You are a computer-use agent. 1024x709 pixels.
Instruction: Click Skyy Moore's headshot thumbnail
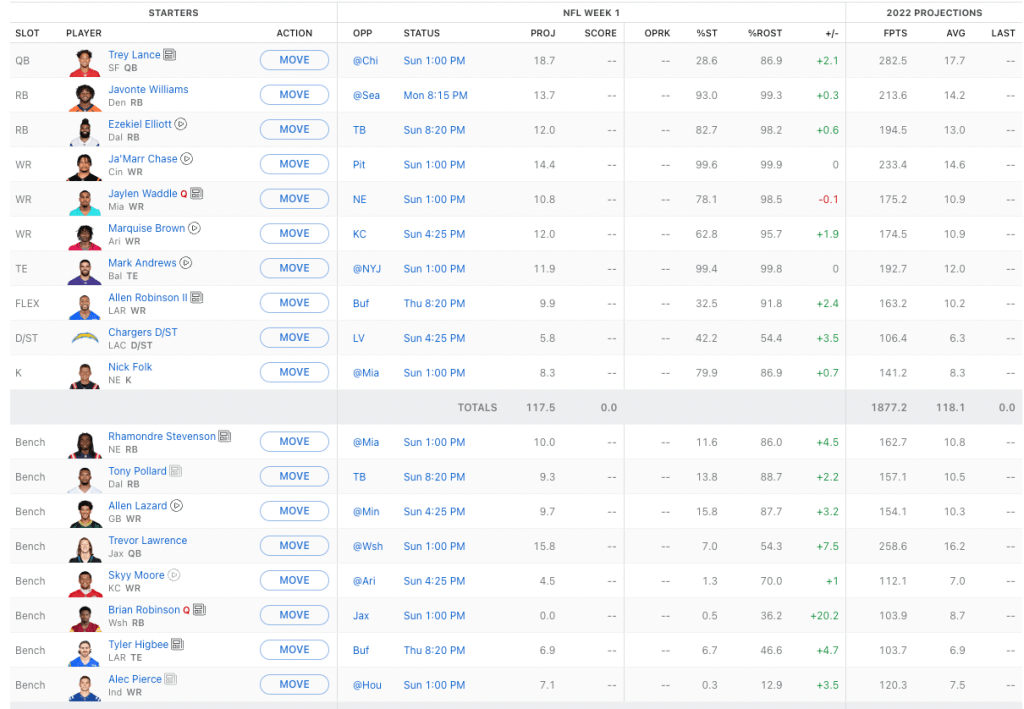tap(85, 581)
